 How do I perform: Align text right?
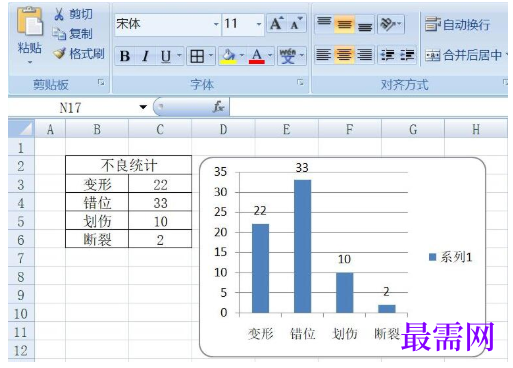click(x=365, y=55)
